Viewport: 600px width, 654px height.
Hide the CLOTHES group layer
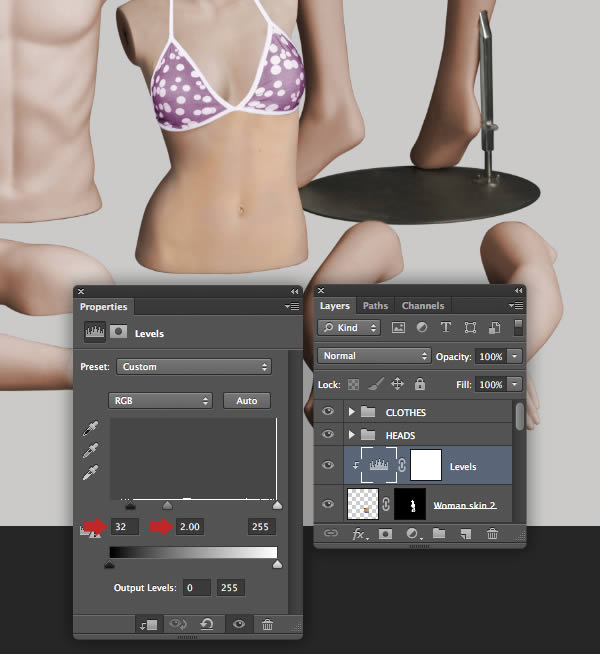[329, 412]
